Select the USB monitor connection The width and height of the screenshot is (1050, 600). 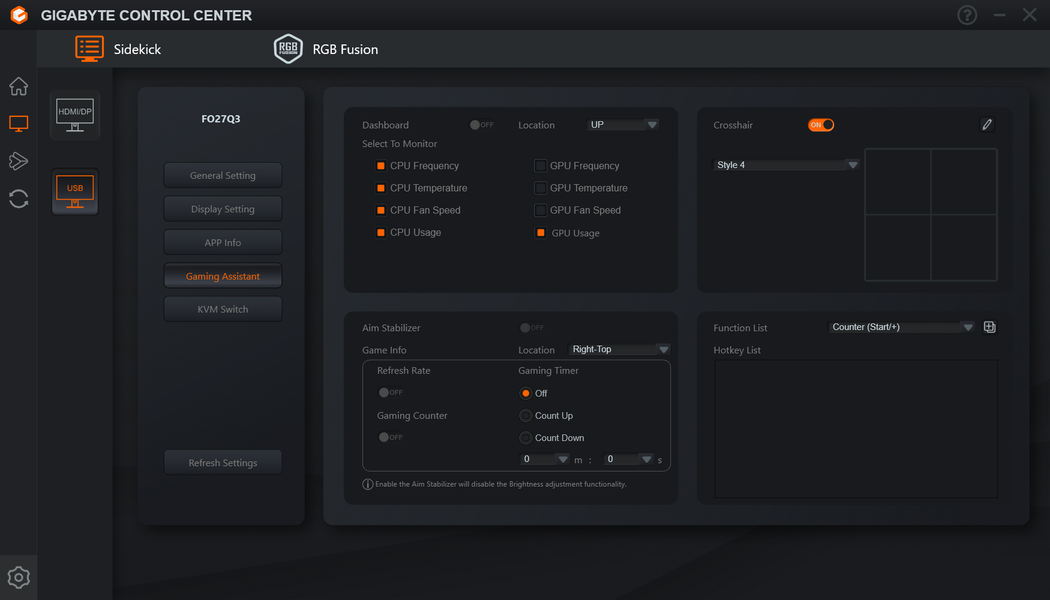[x=75, y=192]
